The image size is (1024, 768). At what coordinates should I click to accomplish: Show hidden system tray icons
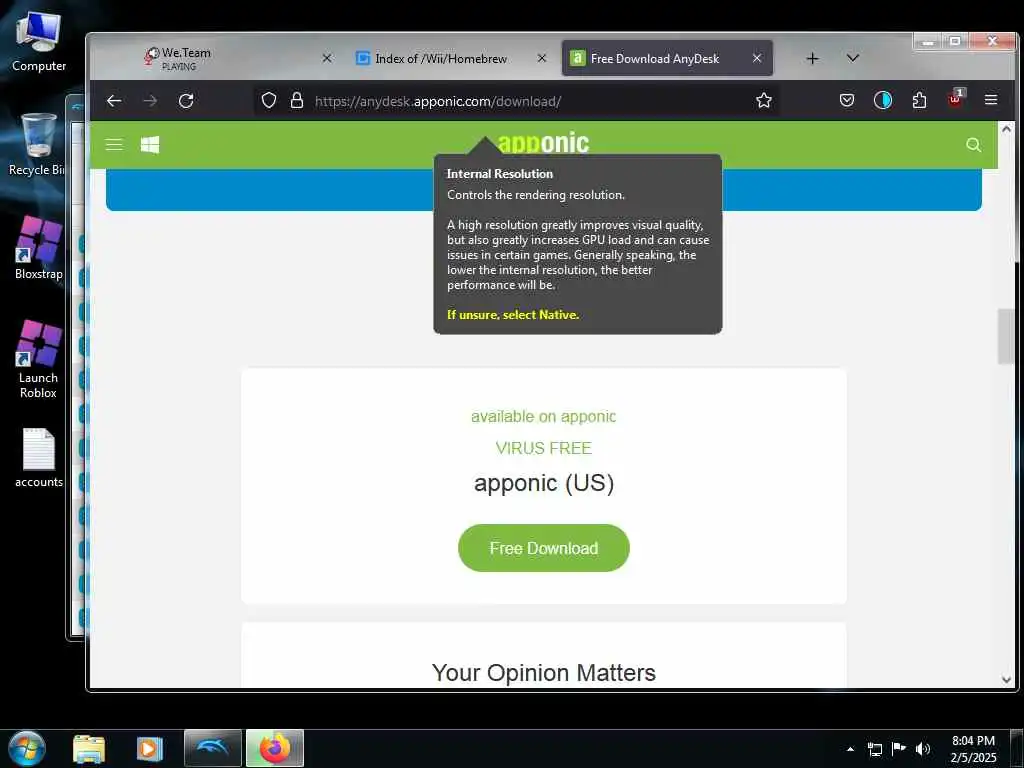(x=850, y=749)
